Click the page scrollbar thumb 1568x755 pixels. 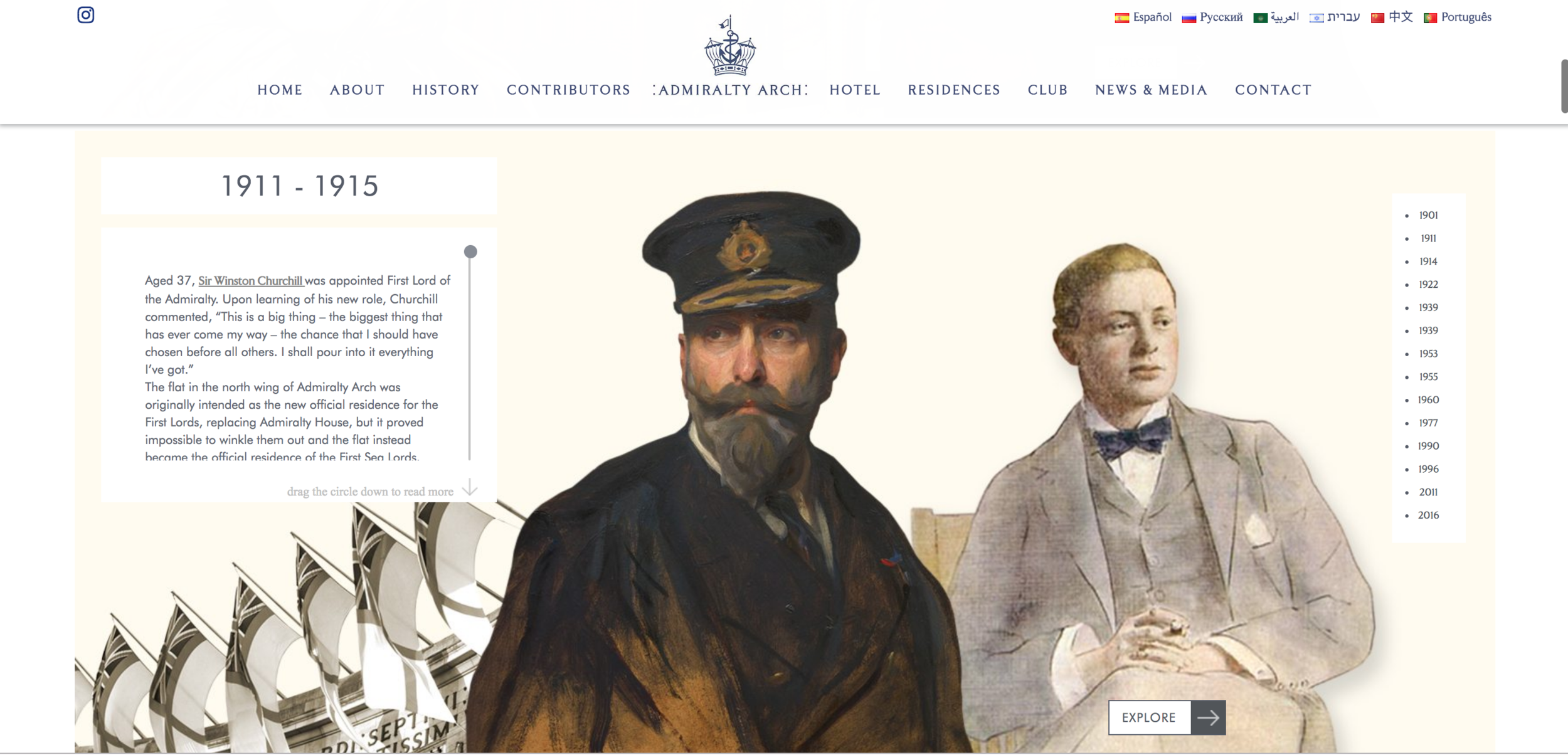[1564, 86]
